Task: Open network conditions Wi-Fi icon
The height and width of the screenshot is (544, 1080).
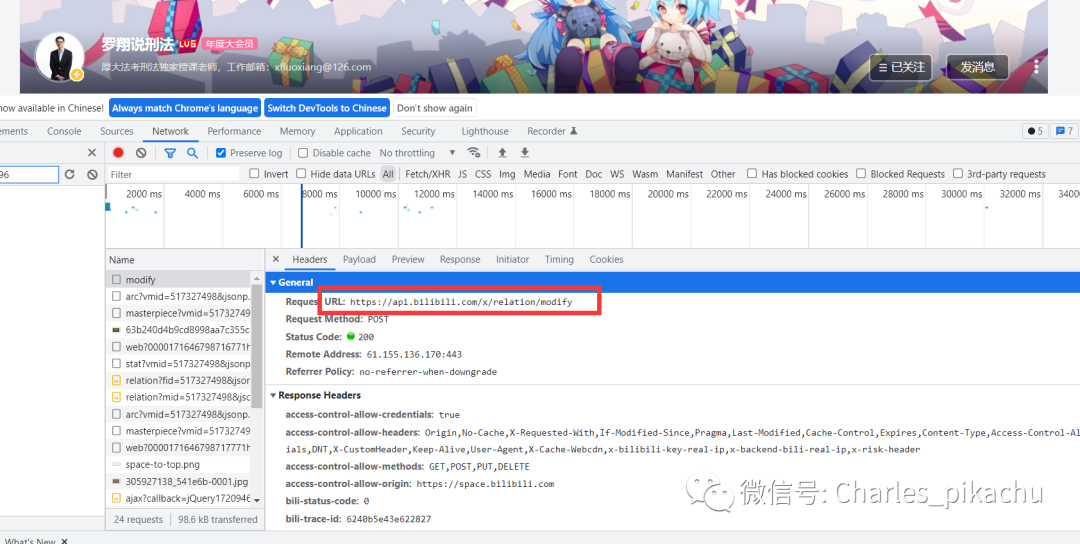Action: click(473, 153)
